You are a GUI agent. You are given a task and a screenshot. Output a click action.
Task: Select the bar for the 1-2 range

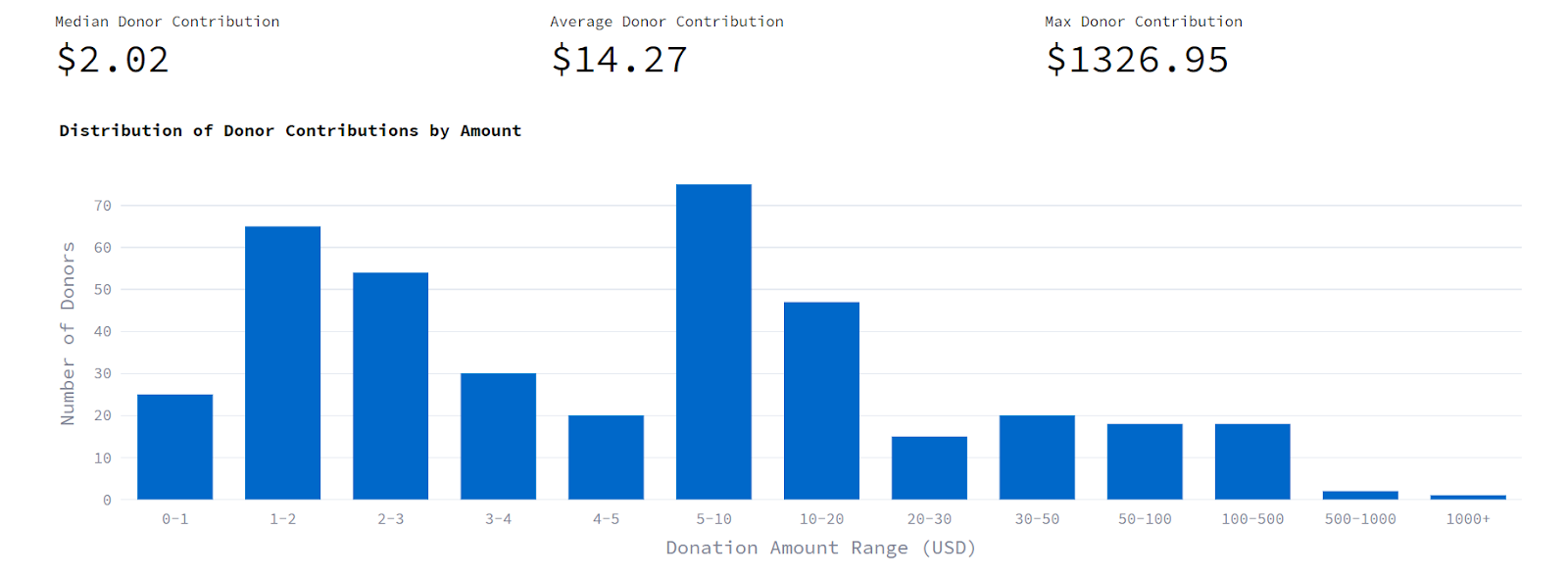pyautogui.click(x=282, y=362)
